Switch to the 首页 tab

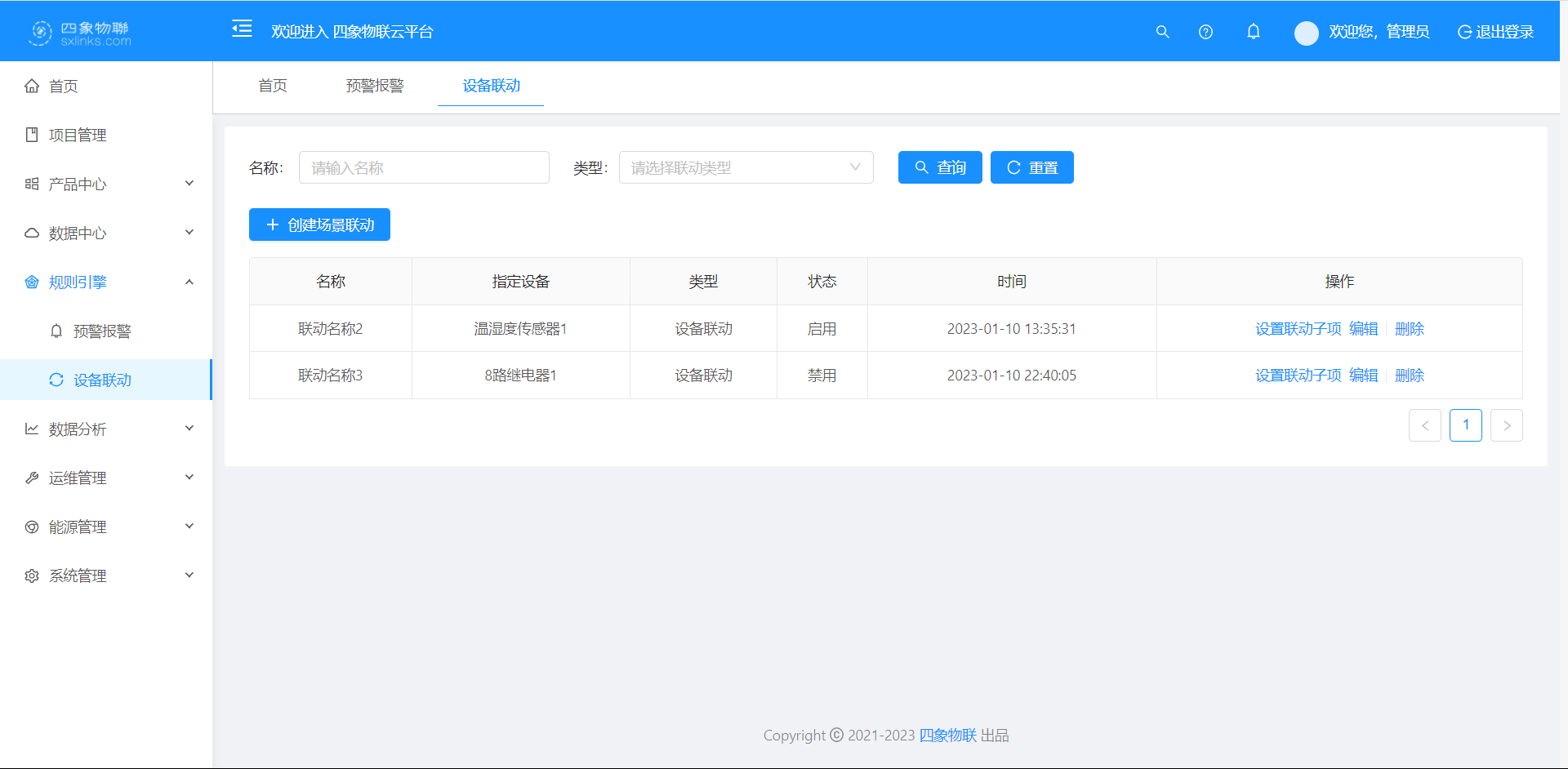coord(273,86)
